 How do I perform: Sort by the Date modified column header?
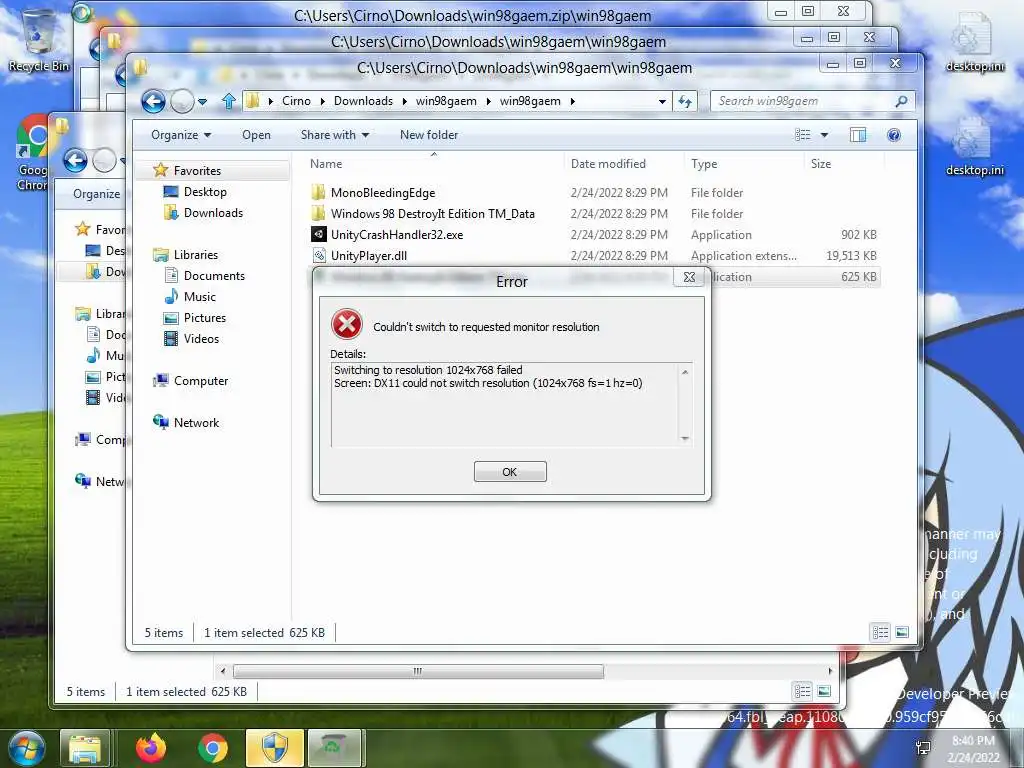[608, 164]
